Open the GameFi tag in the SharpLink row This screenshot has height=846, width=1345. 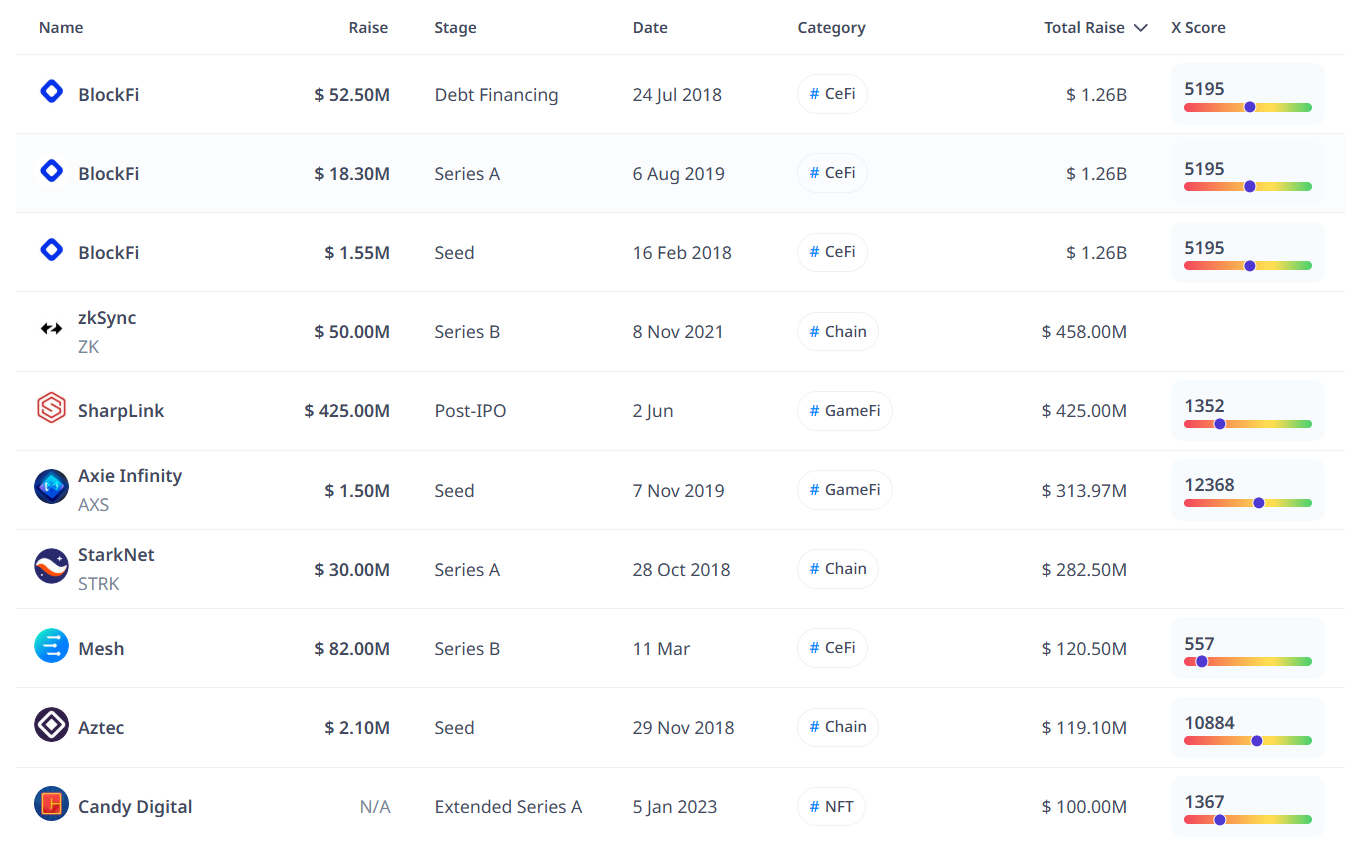coord(845,411)
